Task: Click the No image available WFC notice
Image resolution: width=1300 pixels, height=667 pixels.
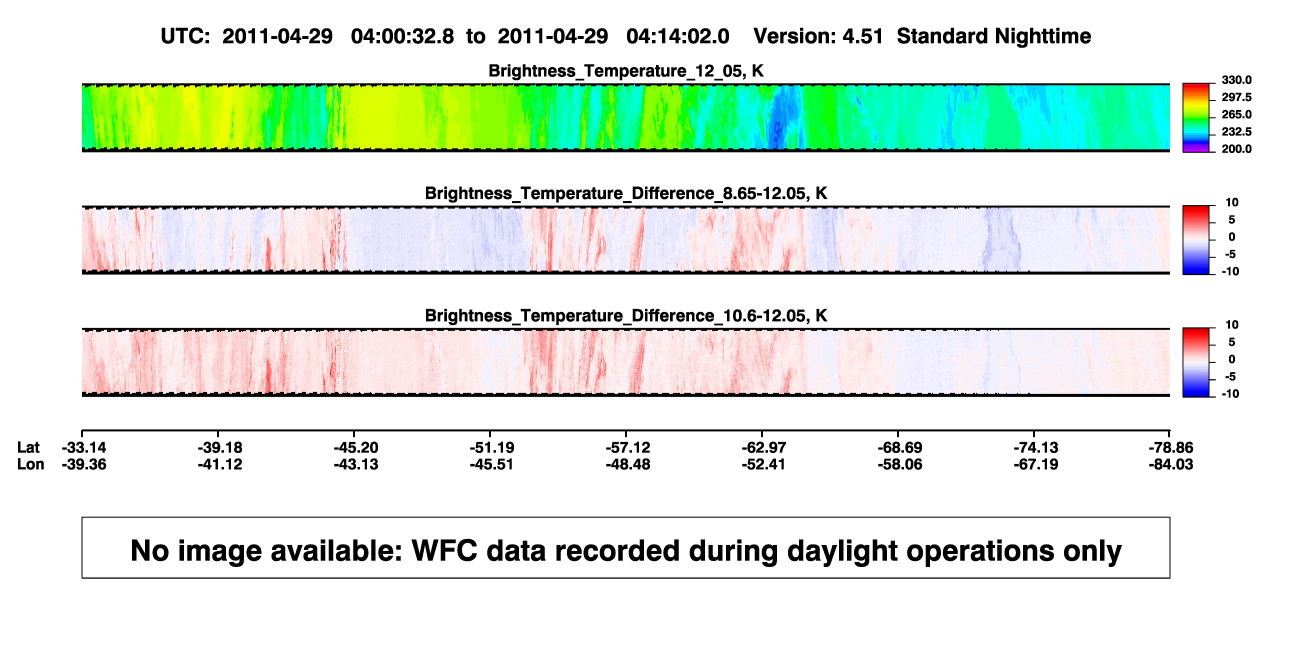Action: 626,548
